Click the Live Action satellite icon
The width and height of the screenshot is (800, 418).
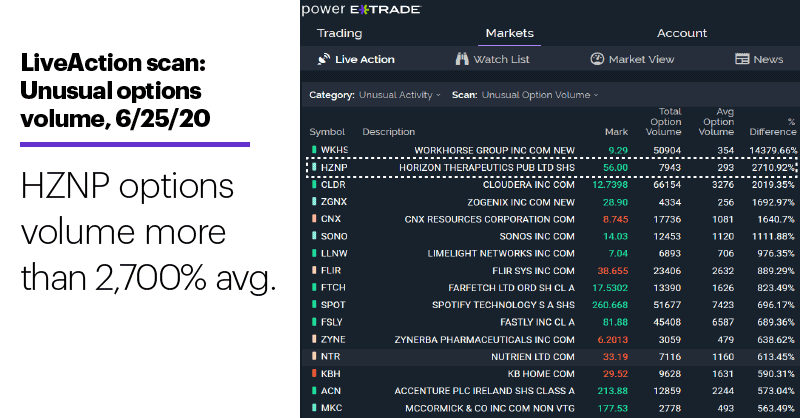tap(323, 59)
